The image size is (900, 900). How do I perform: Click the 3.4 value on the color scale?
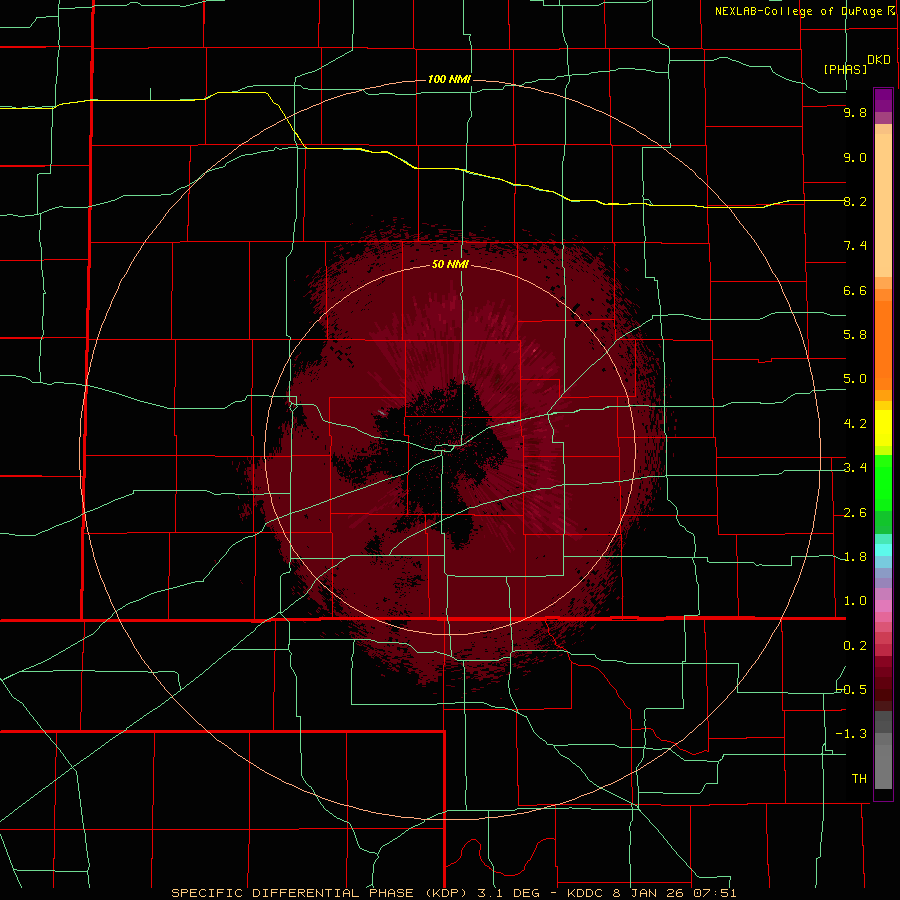(x=855, y=468)
